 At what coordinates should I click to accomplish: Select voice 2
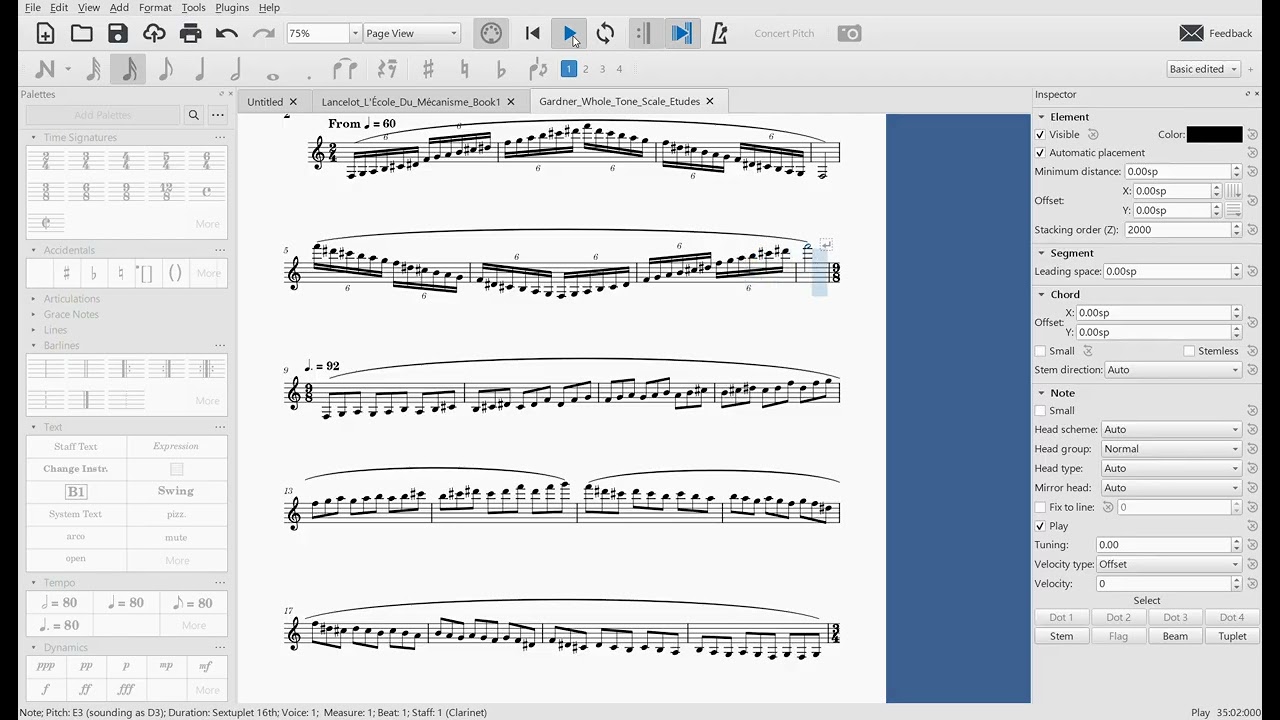point(586,69)
